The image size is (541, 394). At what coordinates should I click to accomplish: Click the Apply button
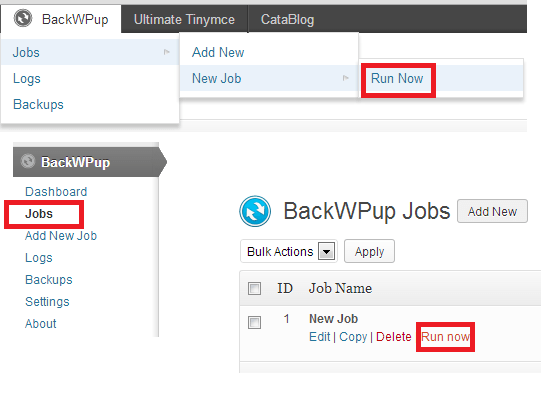point(369,251)
